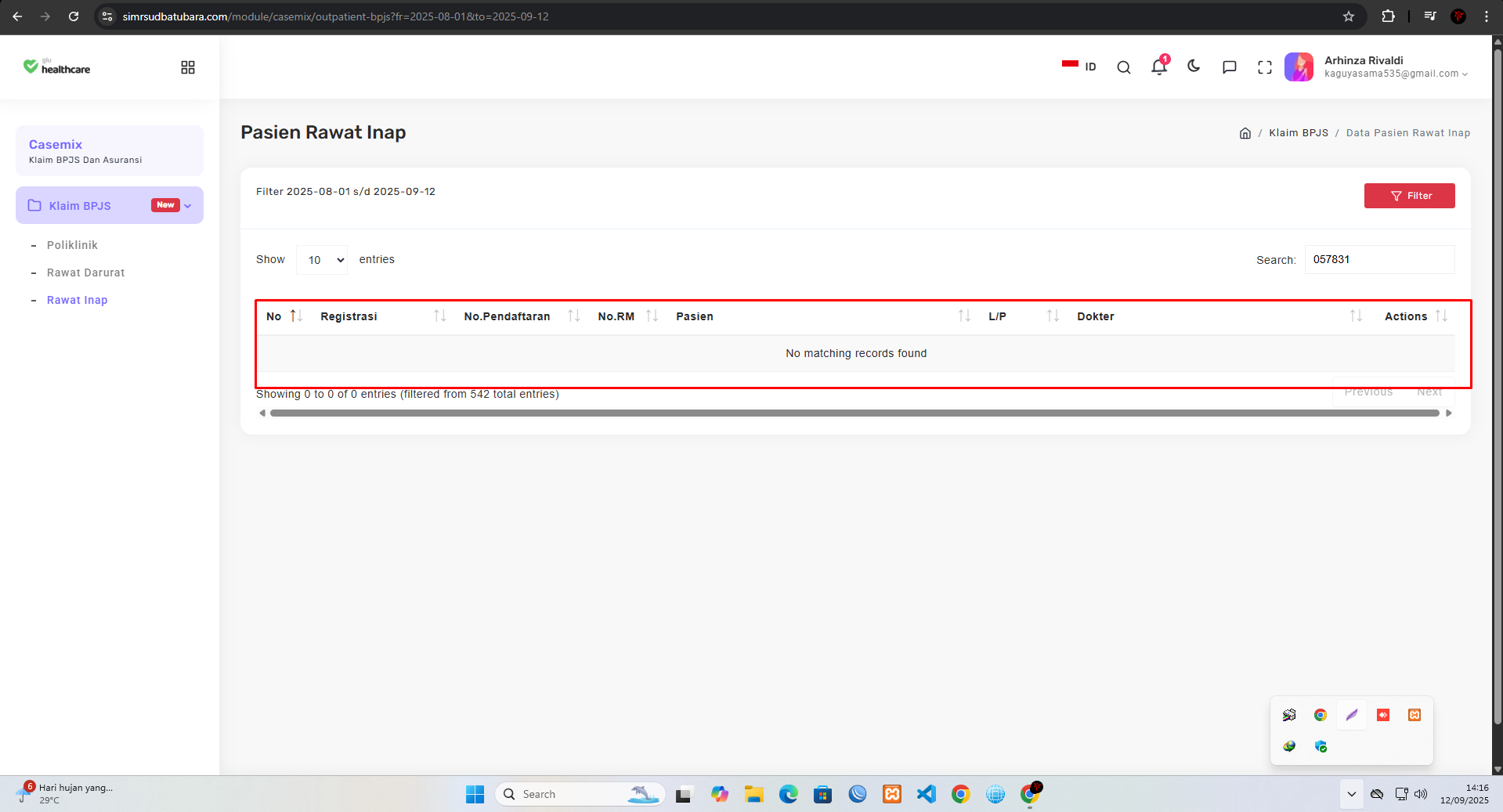Sort table by No.Pendaftaran column

[521, 316]
